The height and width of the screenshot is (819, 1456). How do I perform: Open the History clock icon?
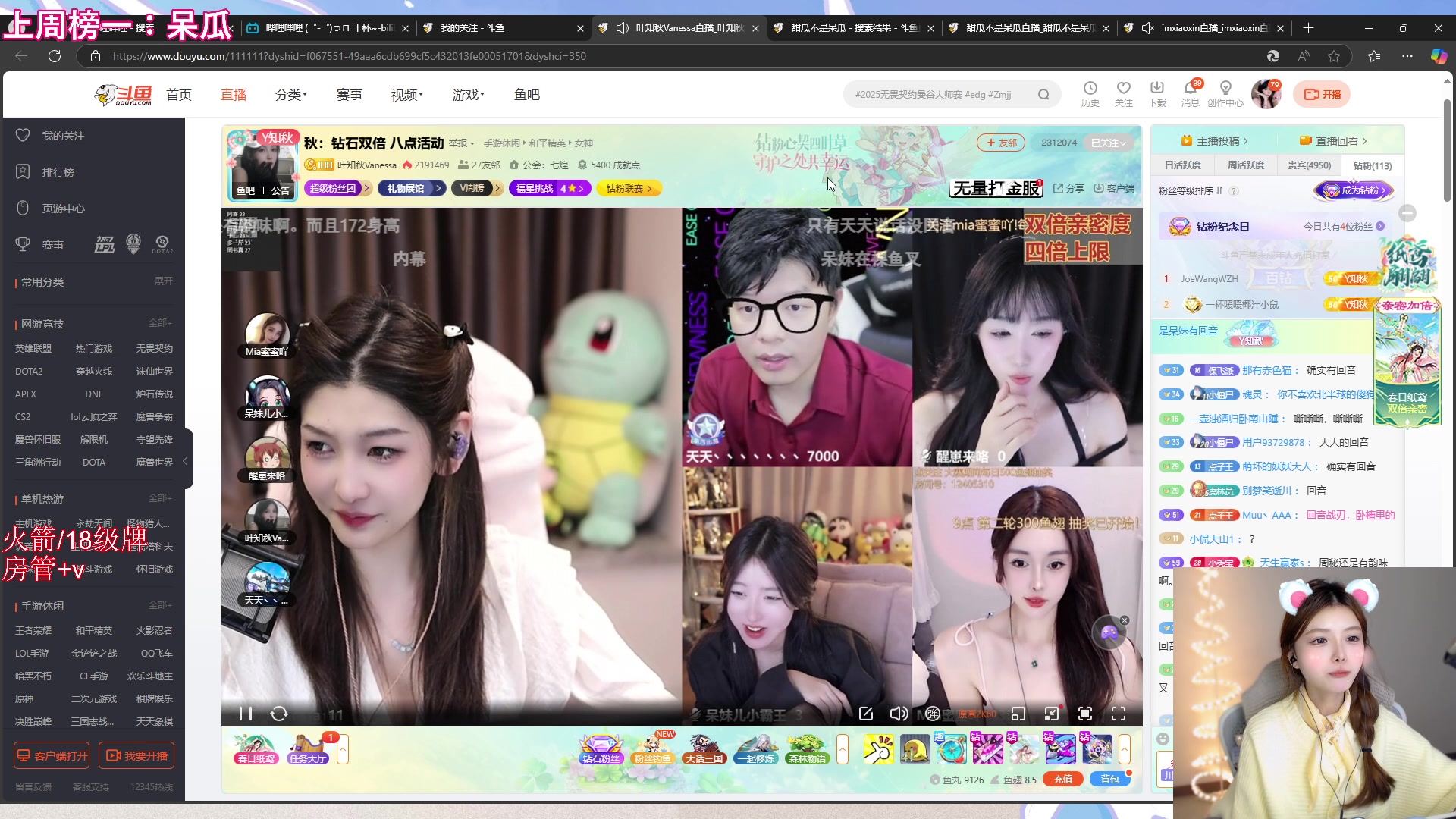pos(1090,94)
